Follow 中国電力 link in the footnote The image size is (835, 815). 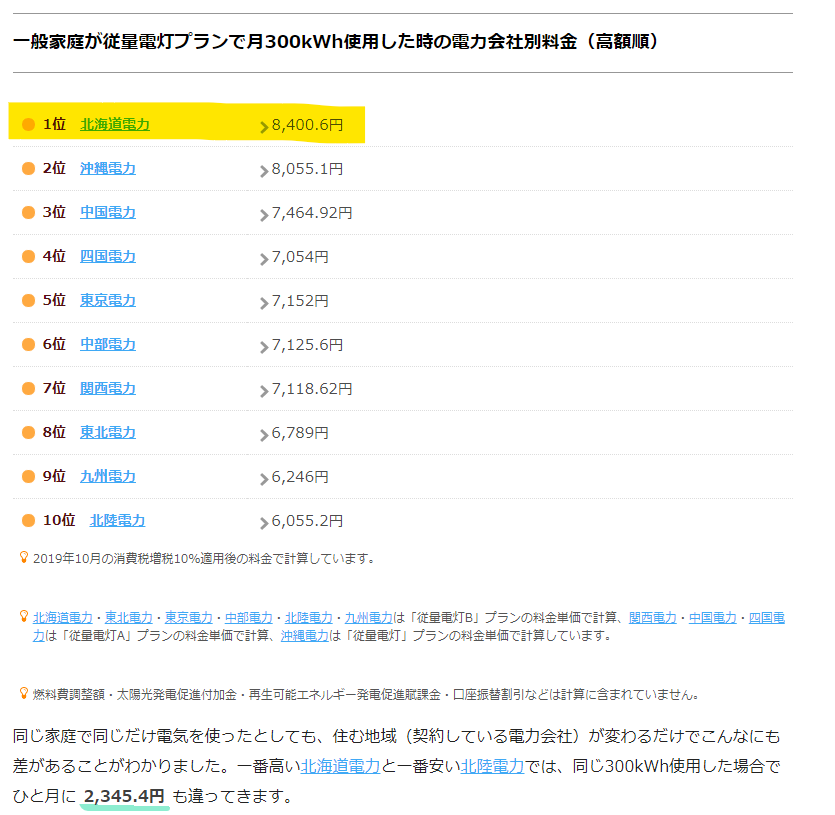pos(713,617)
